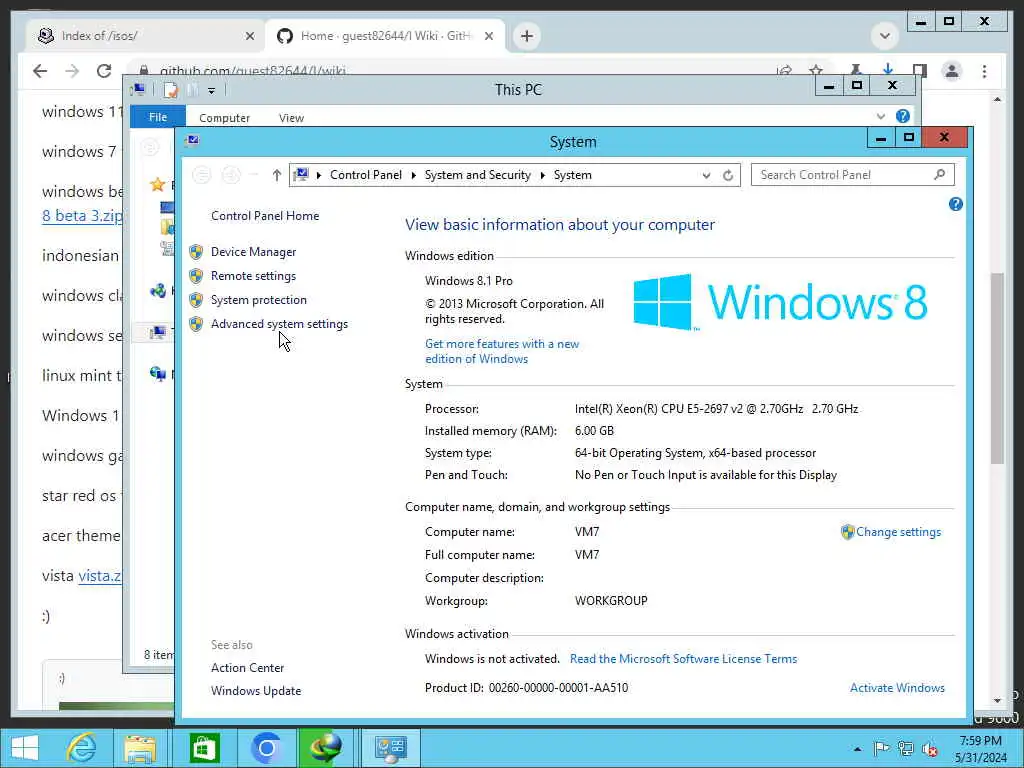Navigate up one level in Control Panel
Viewport: 1024px width, 768px height.
point(276,175)
